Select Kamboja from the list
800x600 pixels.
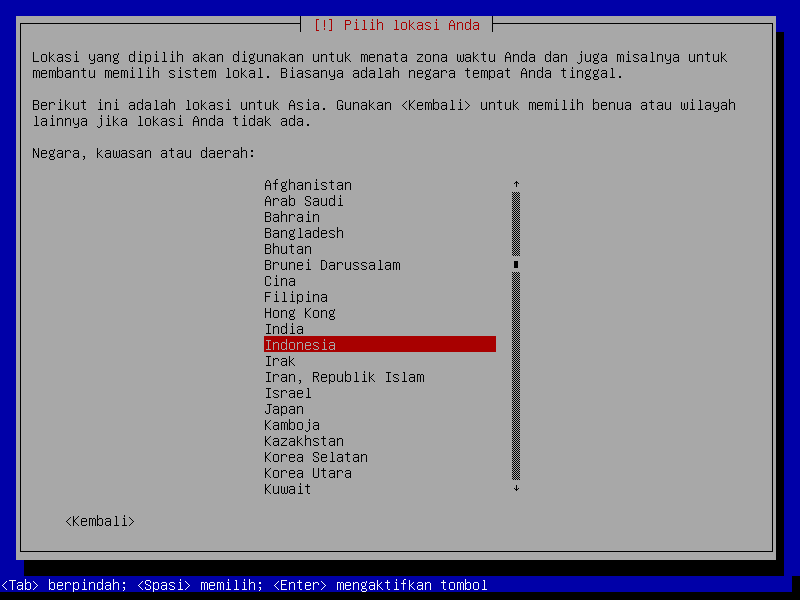[292, 425]
